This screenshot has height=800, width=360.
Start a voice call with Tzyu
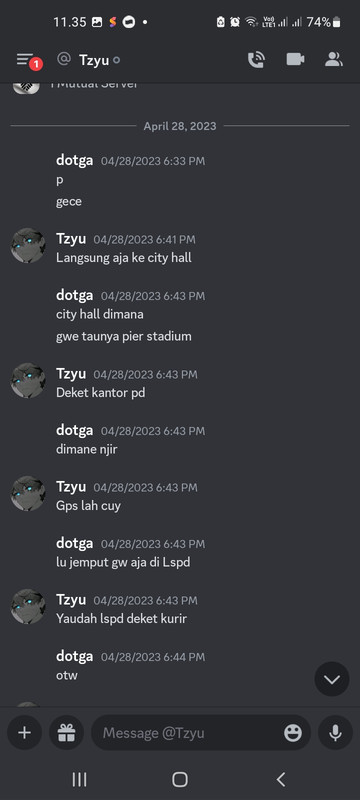tap(255, 60)
